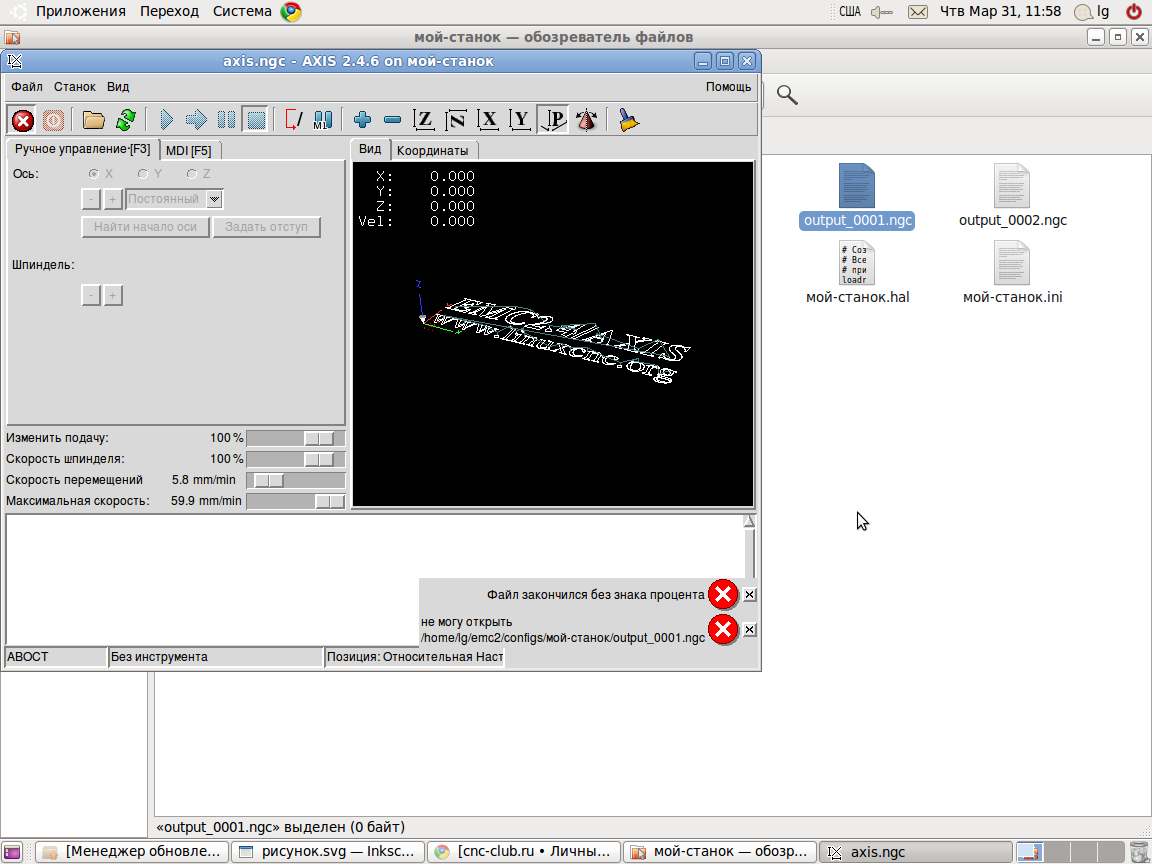Click show desktop icon in bottom panel
Viewport: 1152px width, 864px height.
coord(12,852)
